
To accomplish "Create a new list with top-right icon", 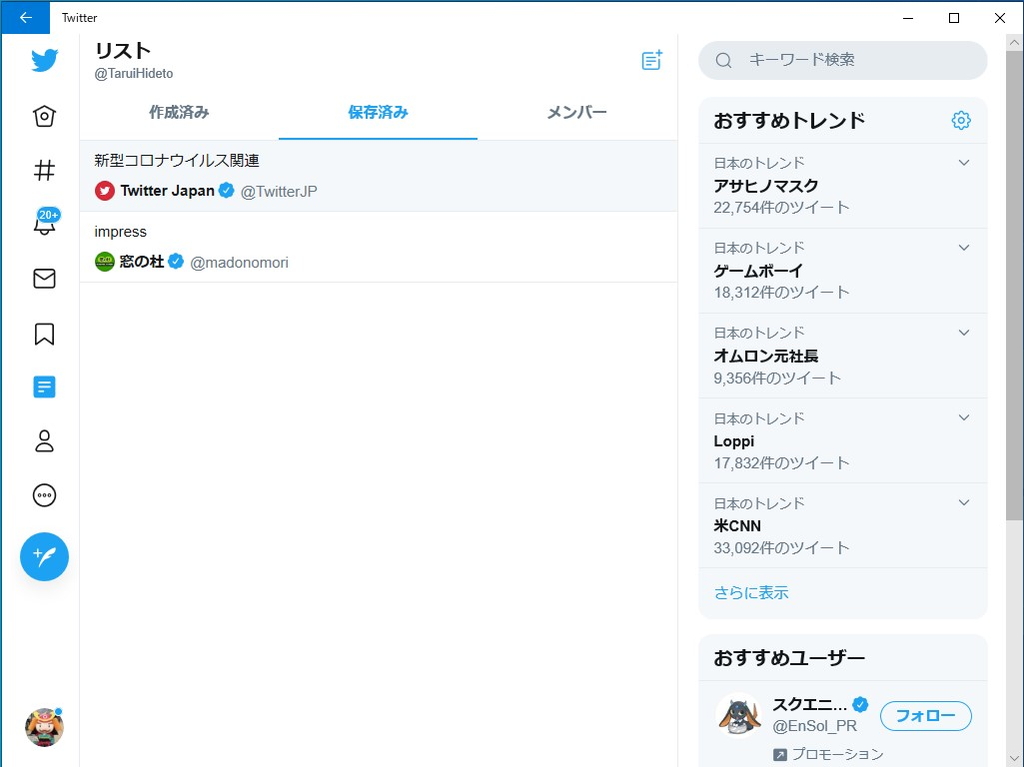I will 651,60.
